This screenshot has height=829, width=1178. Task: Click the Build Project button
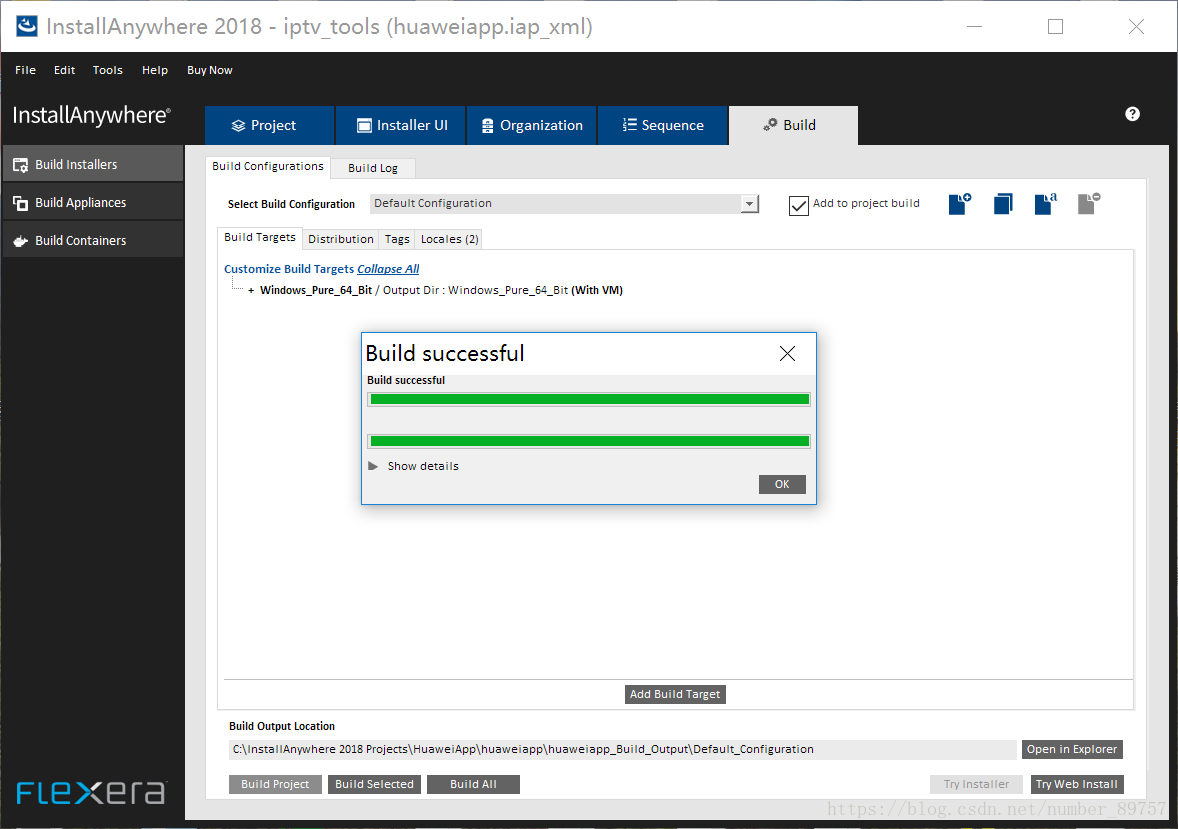[x=275, y=784]
